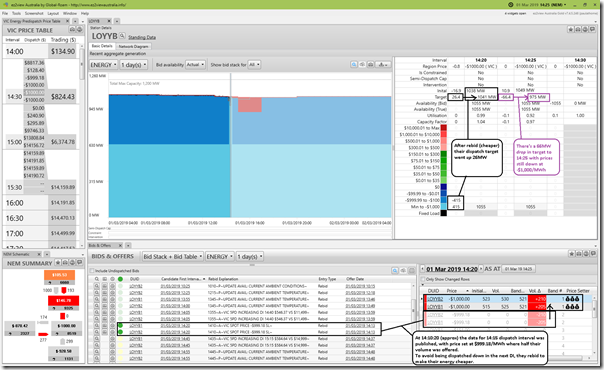Image resolution: width=604 pixels, height=370 pixels.
Task: Click the zoom icon in generation chart toolbar
Action: pos(354,65)
